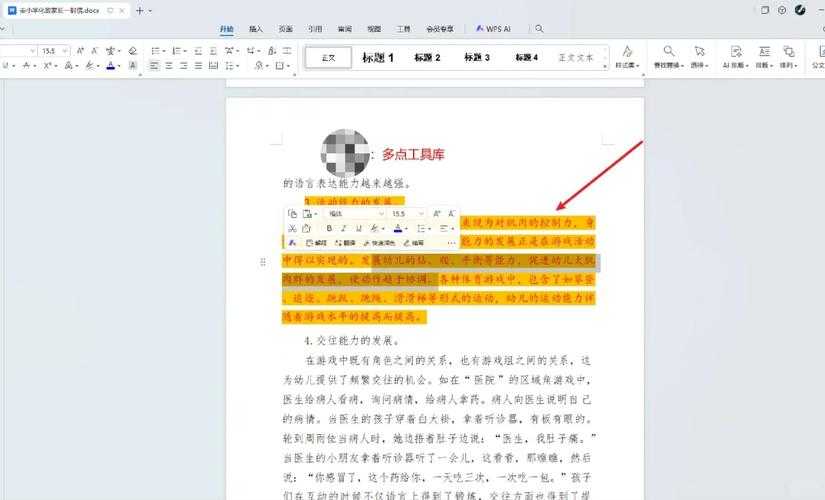The image size is (825, 500).
Task: Click cut scissors icon in floating toolbar
Action: coord(292,228)
